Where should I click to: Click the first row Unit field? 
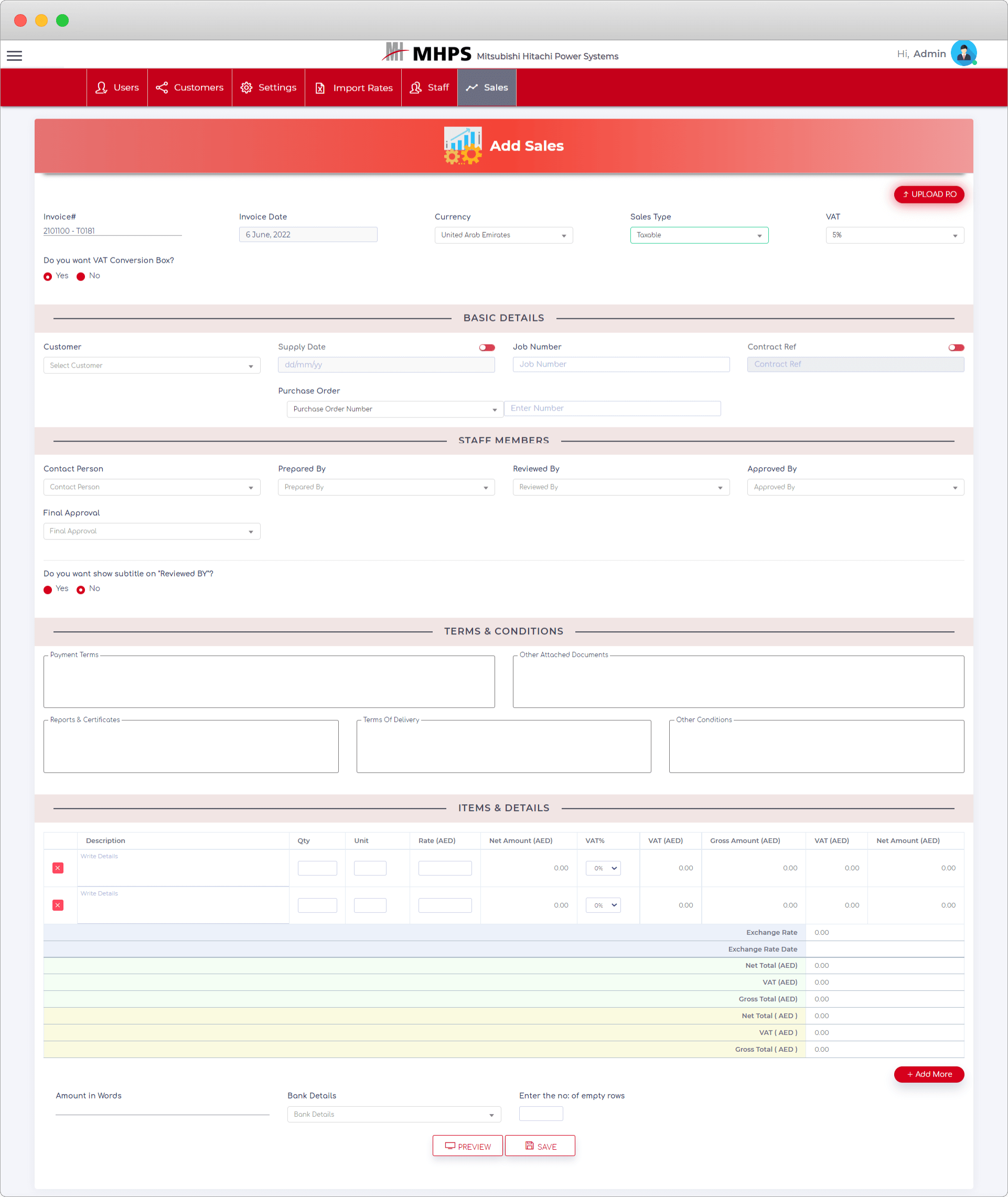click(370, 868)
